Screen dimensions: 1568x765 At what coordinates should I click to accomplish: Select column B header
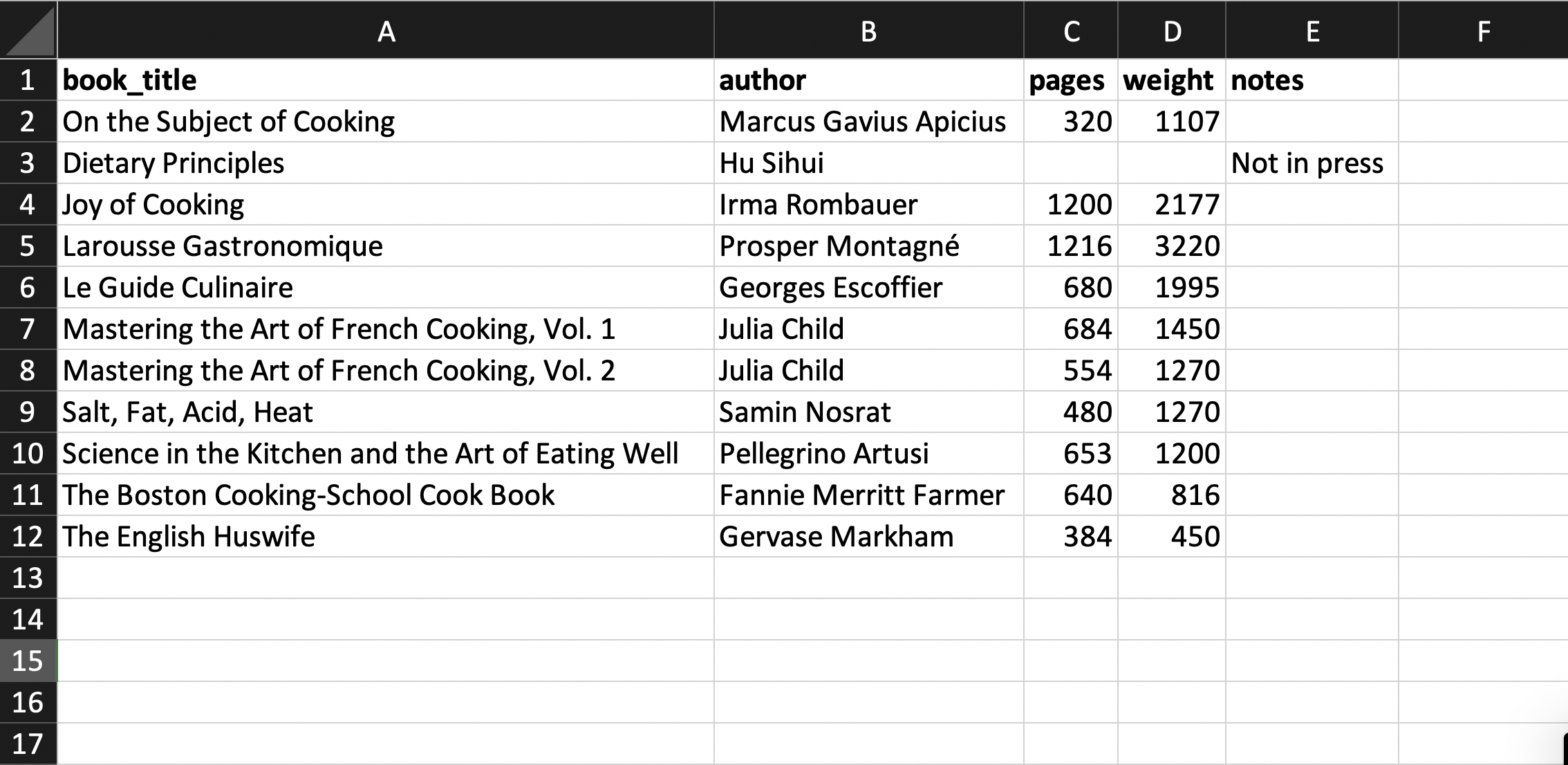pyautogui.click(x=868, y=30)
